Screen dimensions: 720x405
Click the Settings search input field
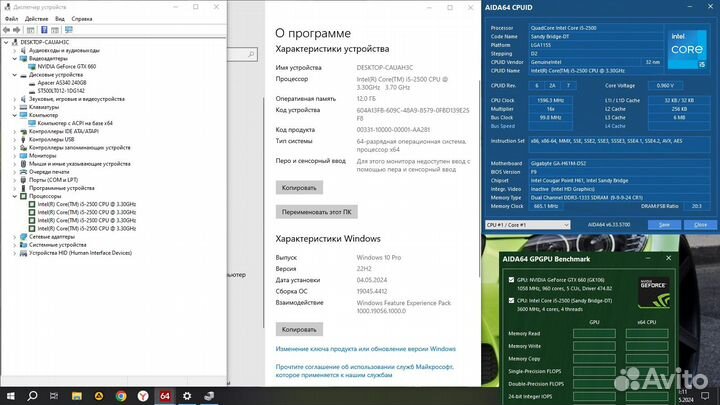point(242,54)
